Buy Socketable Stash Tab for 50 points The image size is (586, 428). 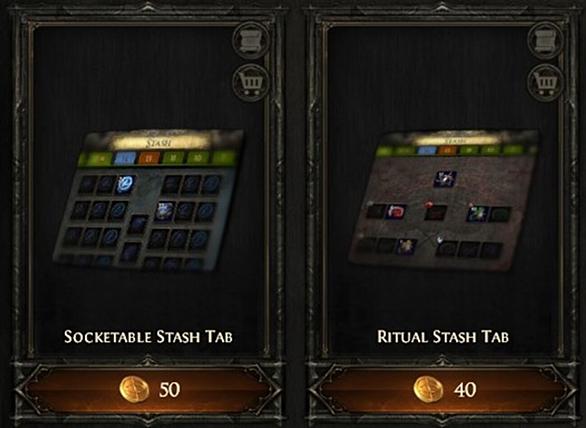click(148, 389)
